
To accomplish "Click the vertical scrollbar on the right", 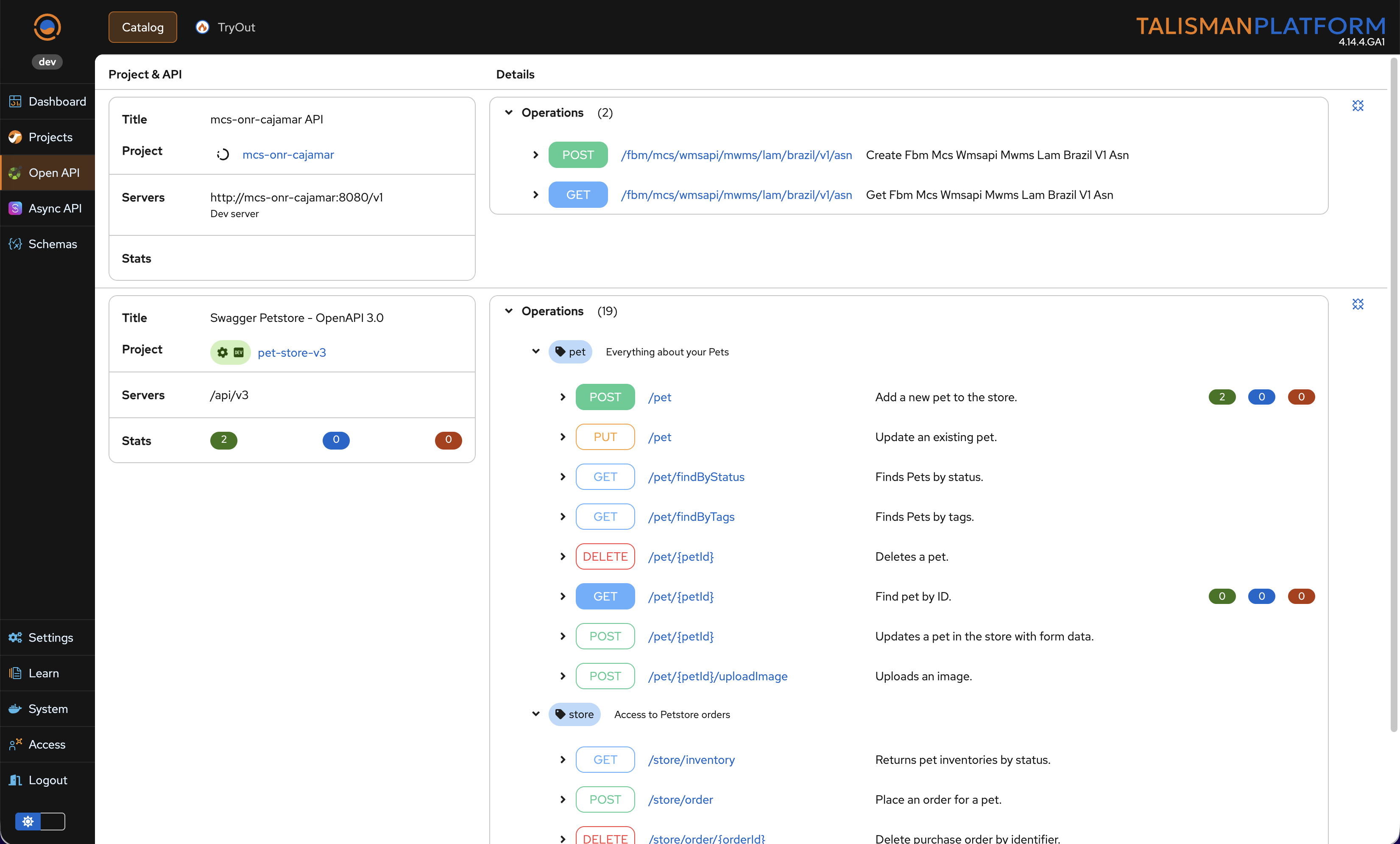I will [1393, 398].
